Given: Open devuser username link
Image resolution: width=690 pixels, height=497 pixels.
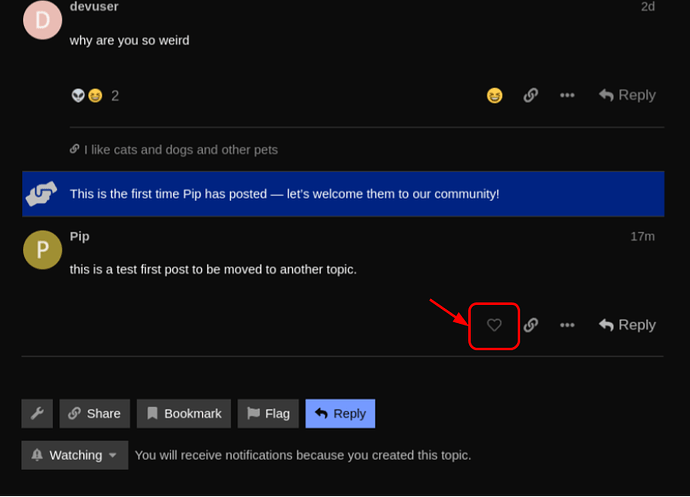Looking at the screenshot, I should [94, 7].
